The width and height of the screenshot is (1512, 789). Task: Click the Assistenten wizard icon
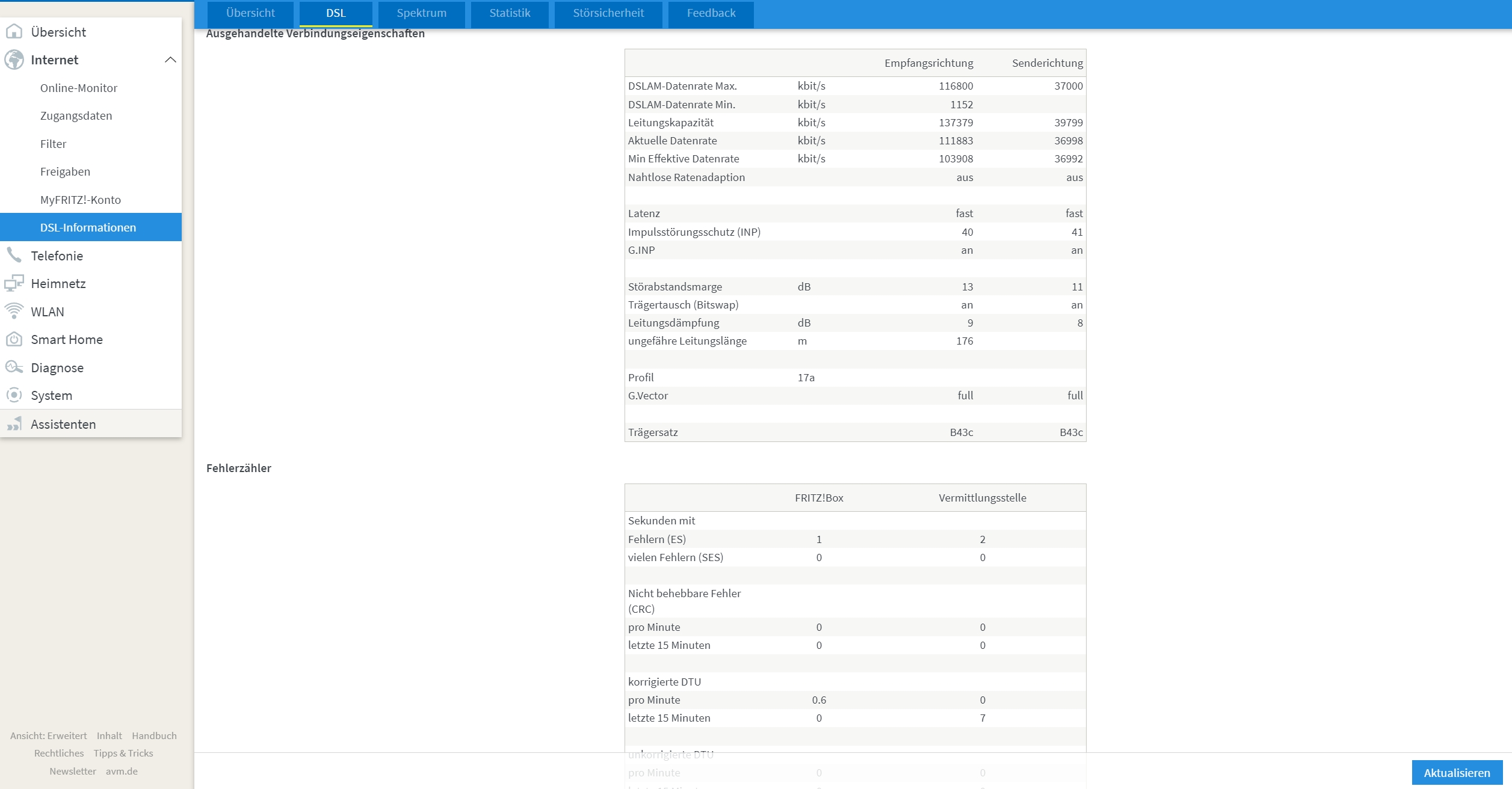click(x=14, y=424)
